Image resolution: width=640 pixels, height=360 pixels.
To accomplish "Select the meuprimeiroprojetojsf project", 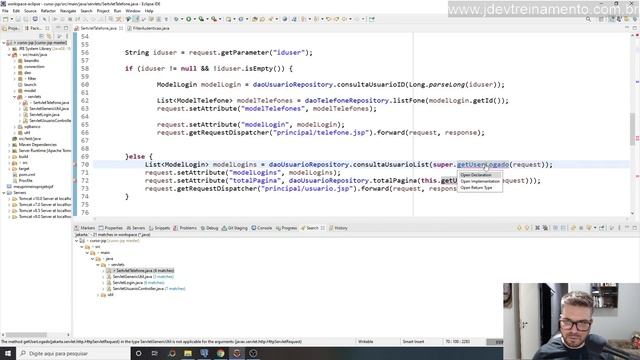I will tap(33, 187).
